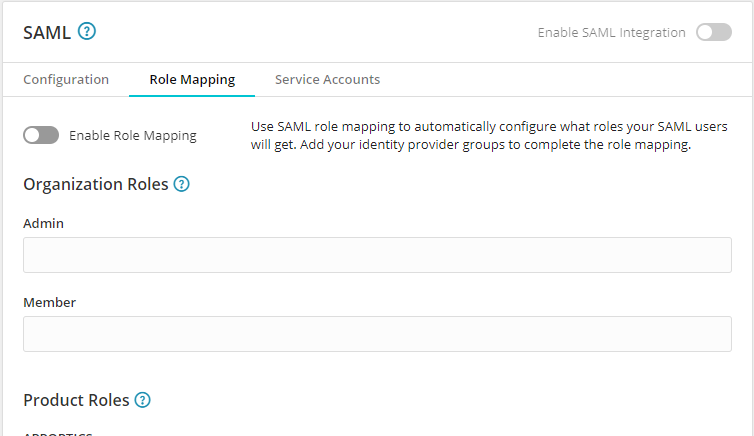This screenshot has height=436, width=754.
Task: Toggle the Enable Role Mapping switch
Action: 41,136
